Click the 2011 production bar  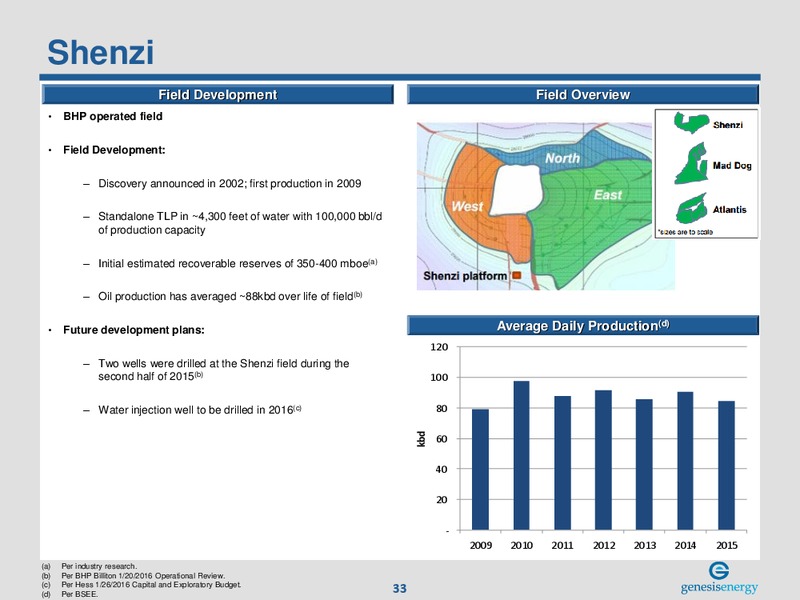(562, 463)
